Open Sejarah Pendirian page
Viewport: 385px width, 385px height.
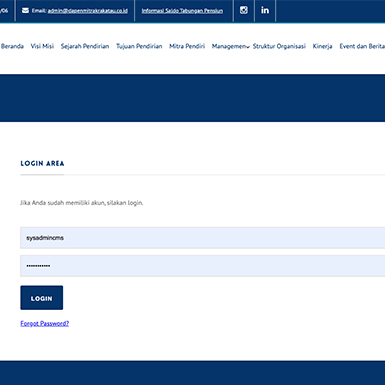(85, 46)
